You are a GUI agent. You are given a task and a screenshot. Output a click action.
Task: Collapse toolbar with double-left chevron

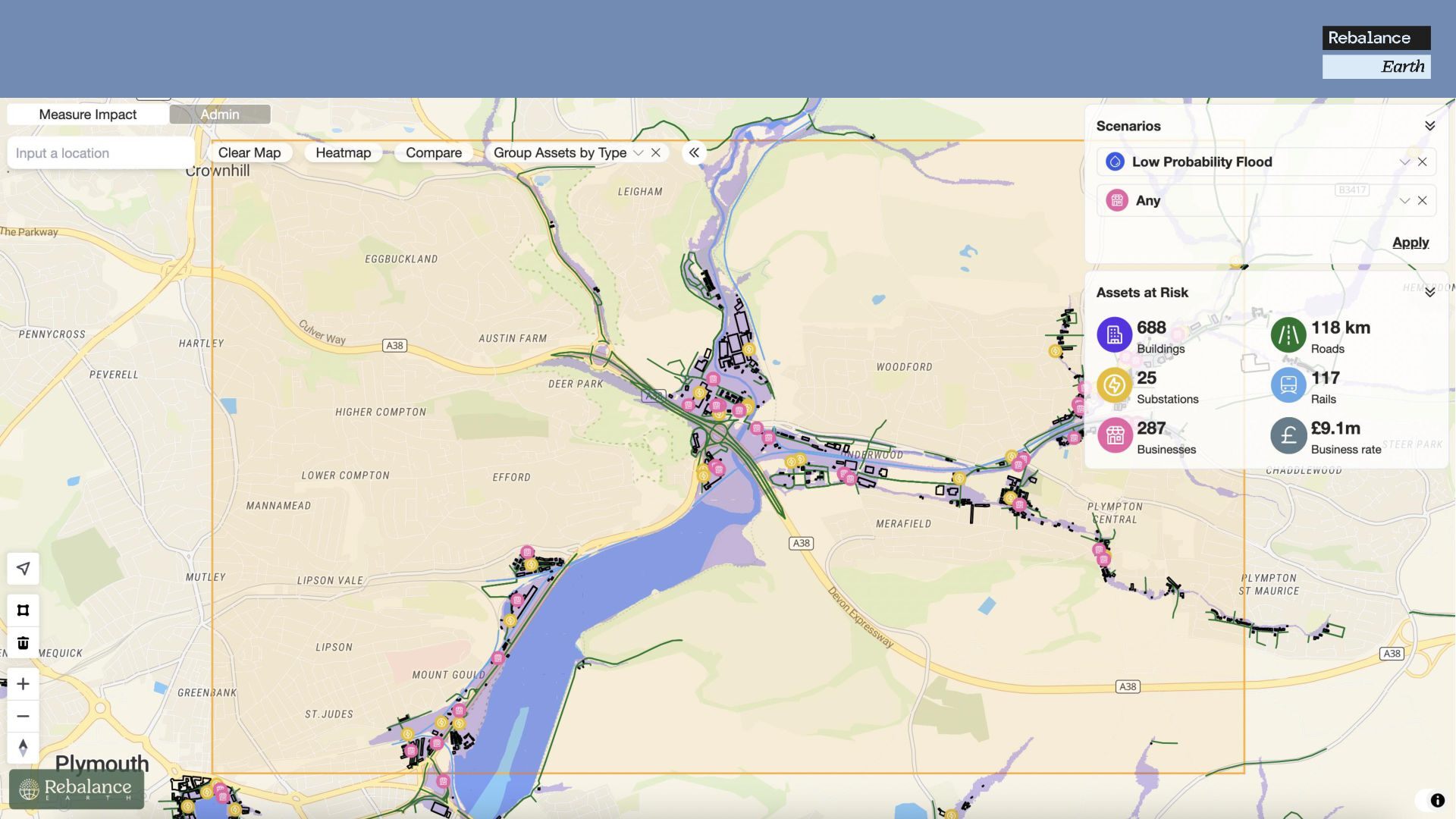[x=694, y=152]
